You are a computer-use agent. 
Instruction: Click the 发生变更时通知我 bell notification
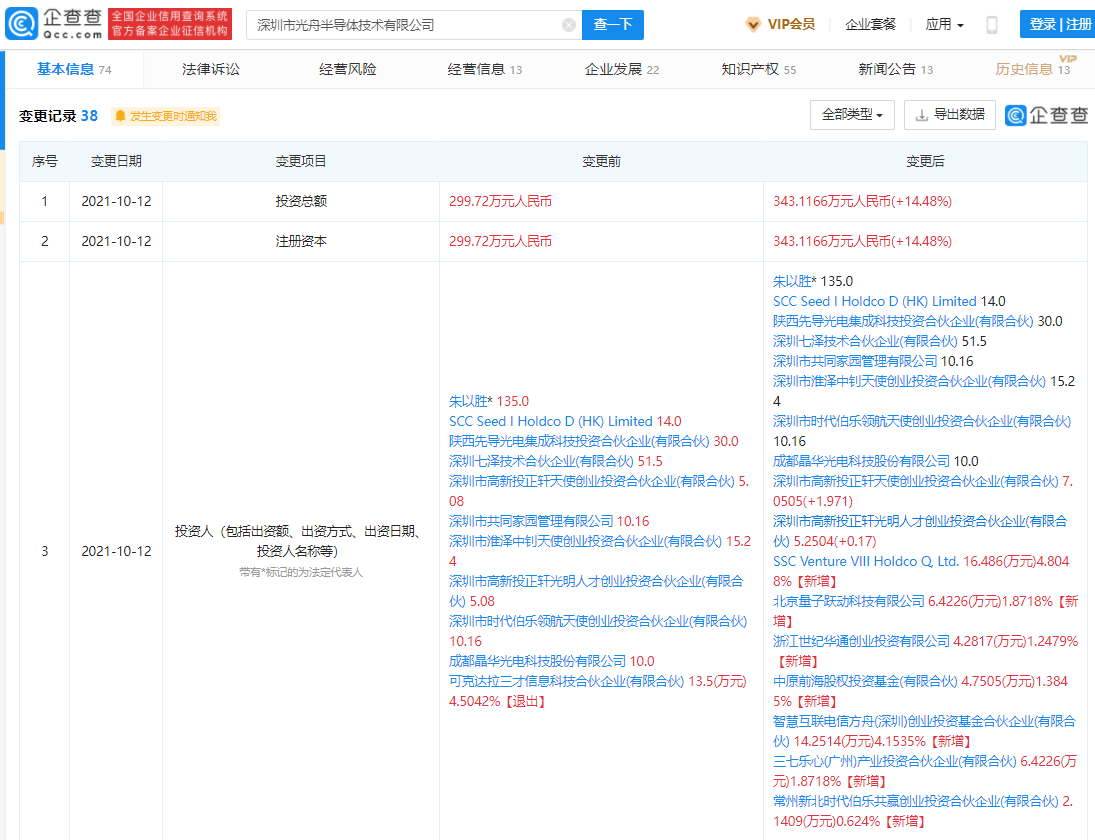click(x=165, y=116)
